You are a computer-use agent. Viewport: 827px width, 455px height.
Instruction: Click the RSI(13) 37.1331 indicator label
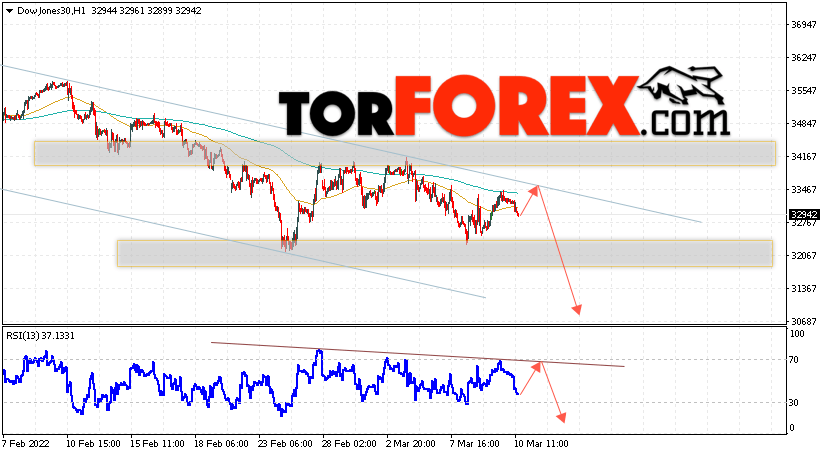[x=40, y=336]
